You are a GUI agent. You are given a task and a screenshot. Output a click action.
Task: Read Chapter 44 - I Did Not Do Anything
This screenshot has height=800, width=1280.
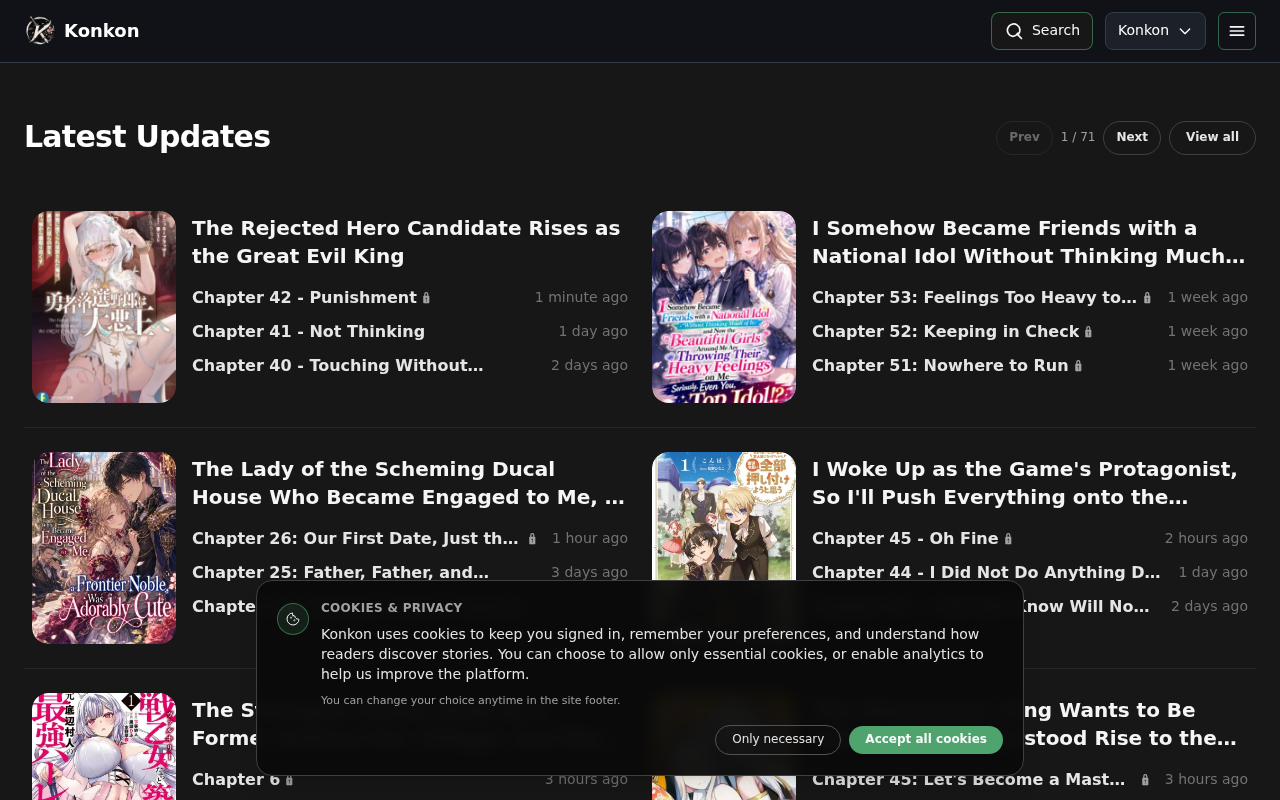point(986,573)
